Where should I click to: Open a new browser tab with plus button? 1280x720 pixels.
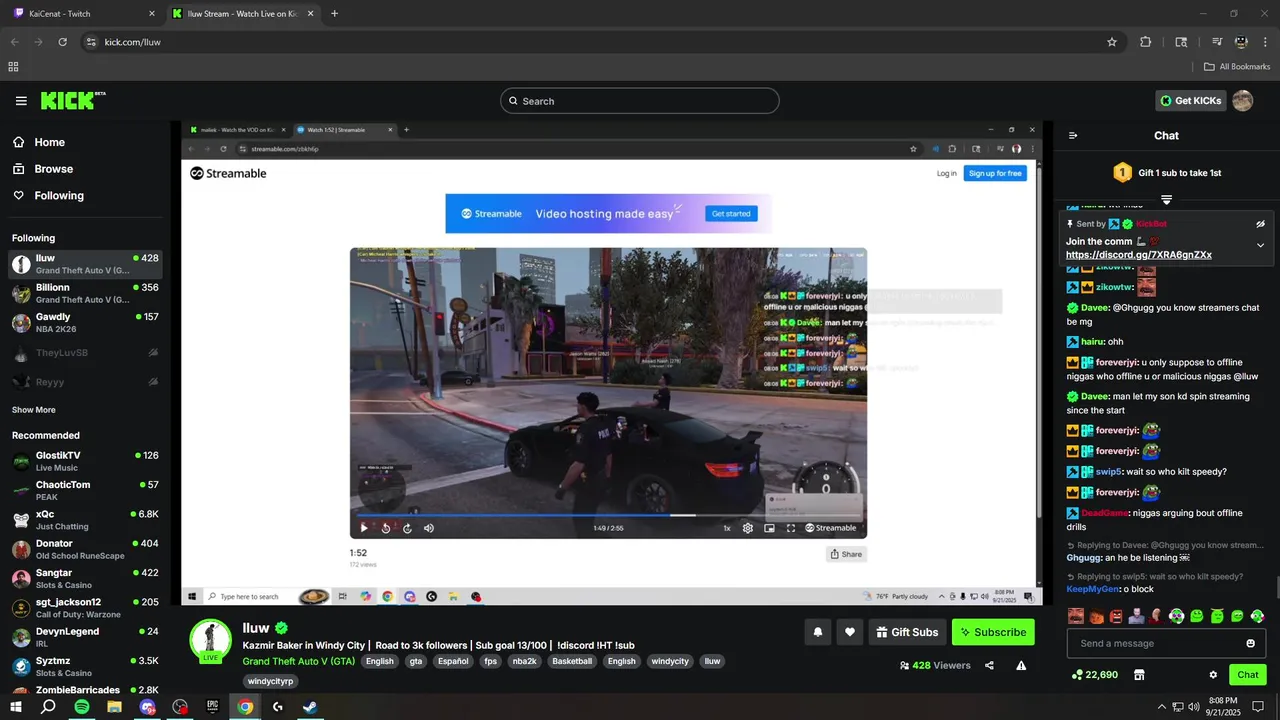tap(334, 14)
